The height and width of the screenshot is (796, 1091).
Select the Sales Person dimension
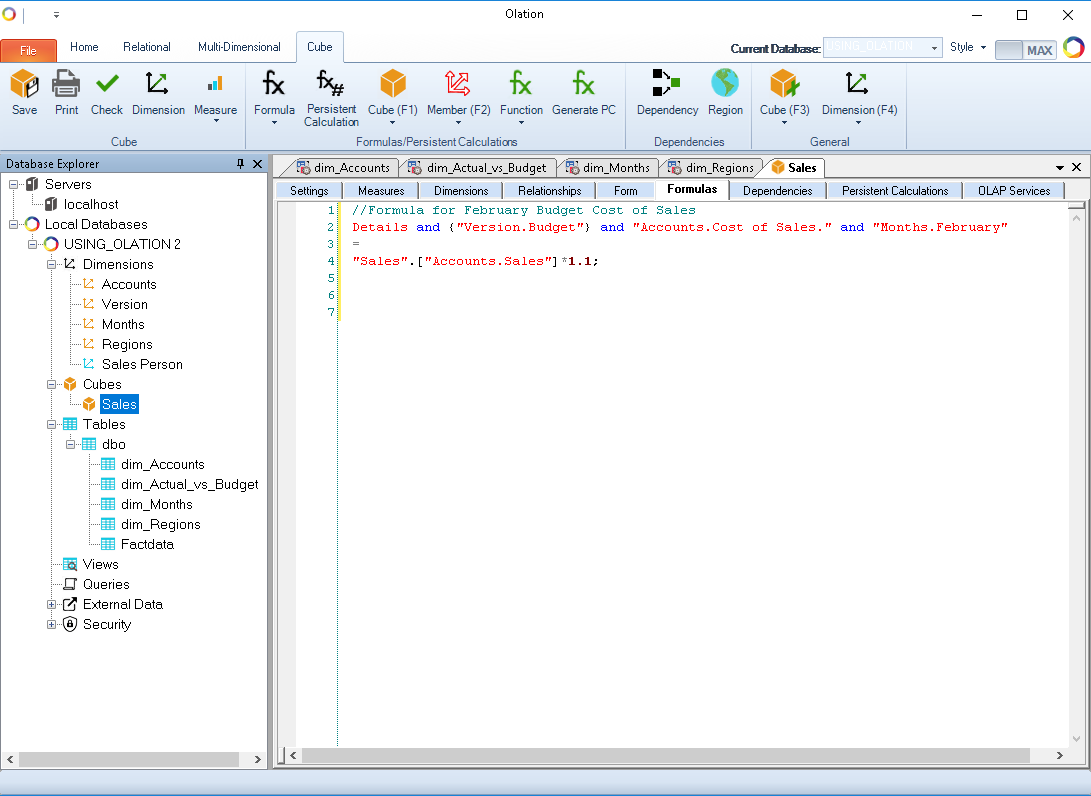pyautogui.click(x=142, y=365)
